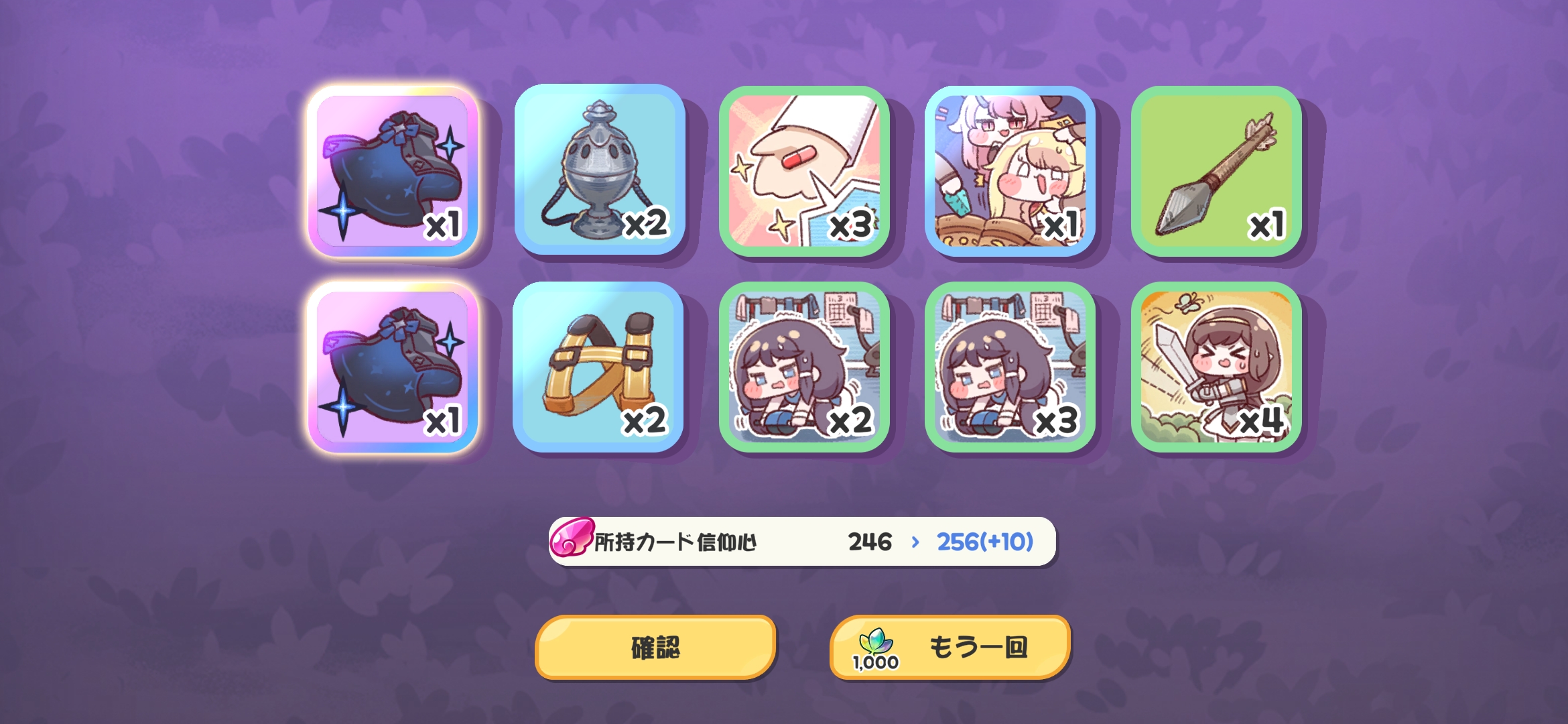The image size is (1568, 724).
Task: Tap the 所持カード信仰心 label
Action: 675,542
